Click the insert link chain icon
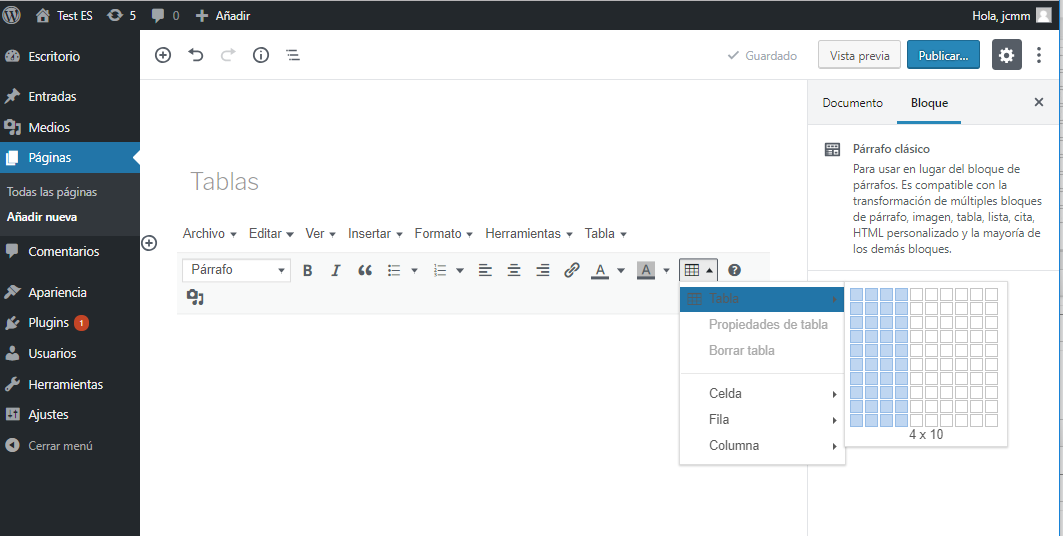Image resolution: width=1063 pixels, height=536 pixels. point(572,270)
